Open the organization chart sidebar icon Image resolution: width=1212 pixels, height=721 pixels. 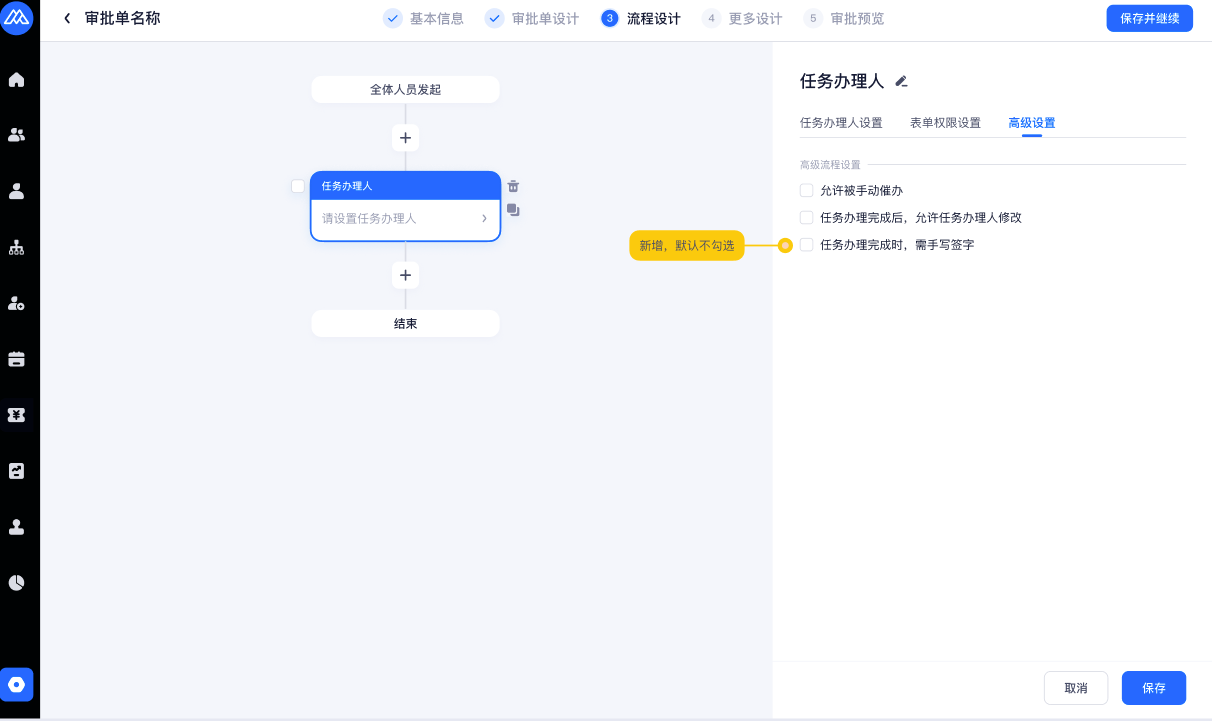pos(17,247)
